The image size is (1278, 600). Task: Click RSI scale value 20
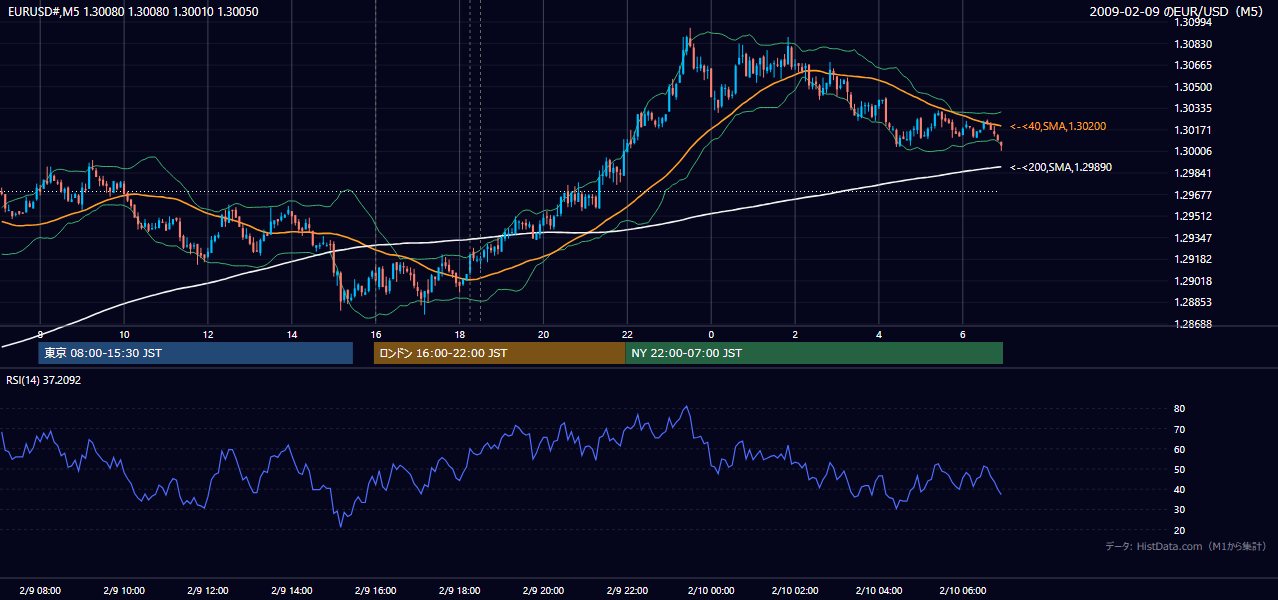pos(1180,530)
